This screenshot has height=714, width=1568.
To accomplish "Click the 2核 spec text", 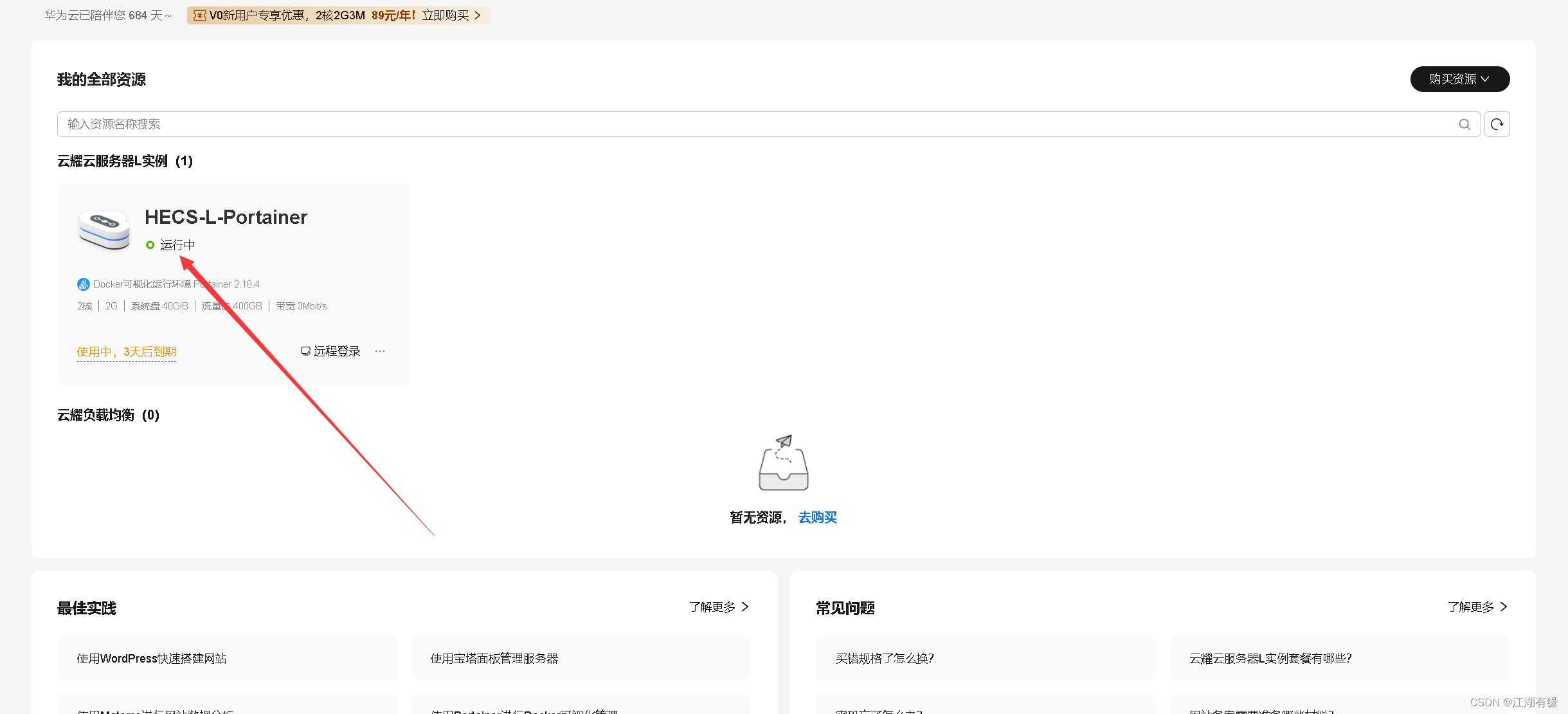I will point(85,306).
